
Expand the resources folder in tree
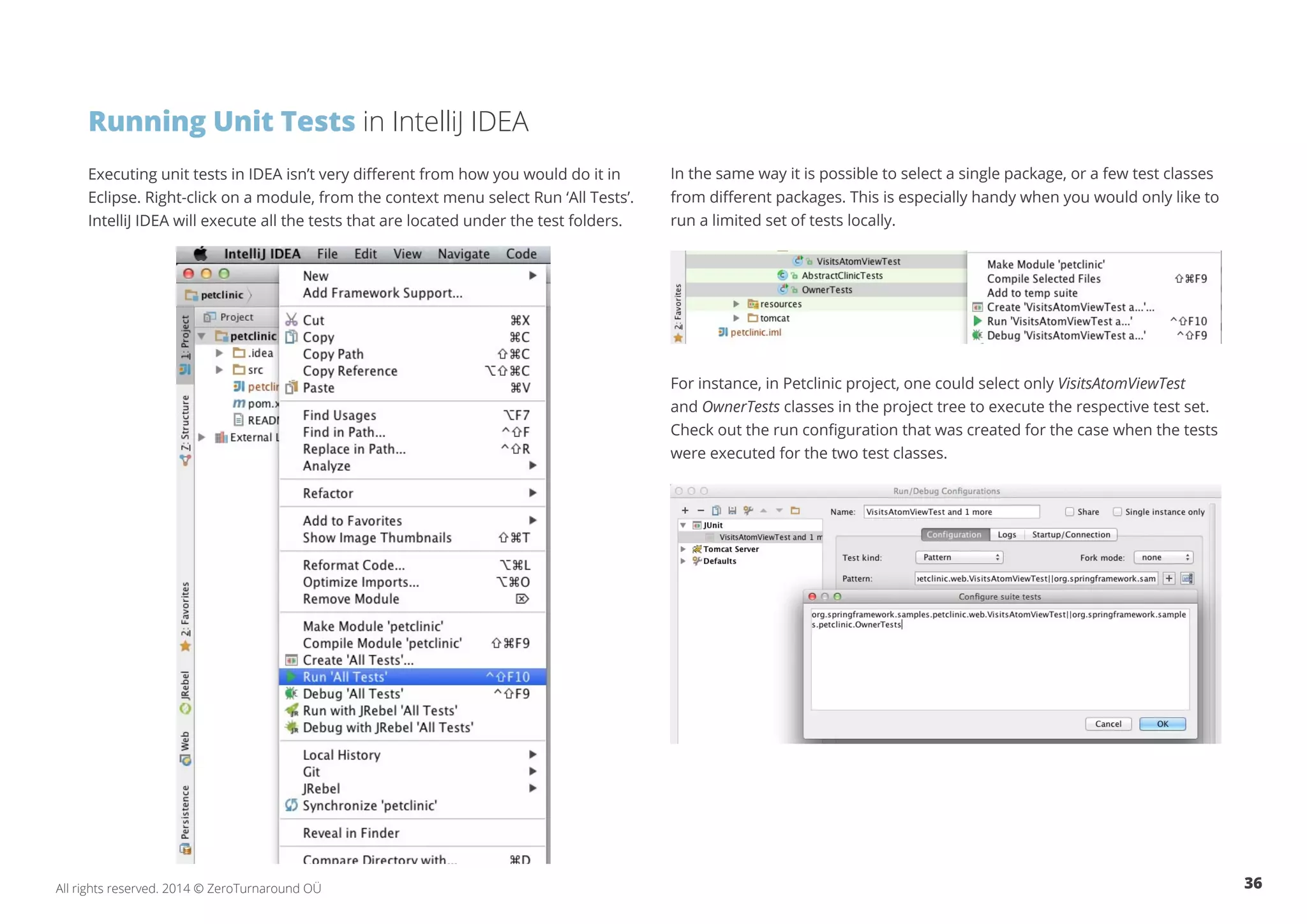tap(736, 304)
